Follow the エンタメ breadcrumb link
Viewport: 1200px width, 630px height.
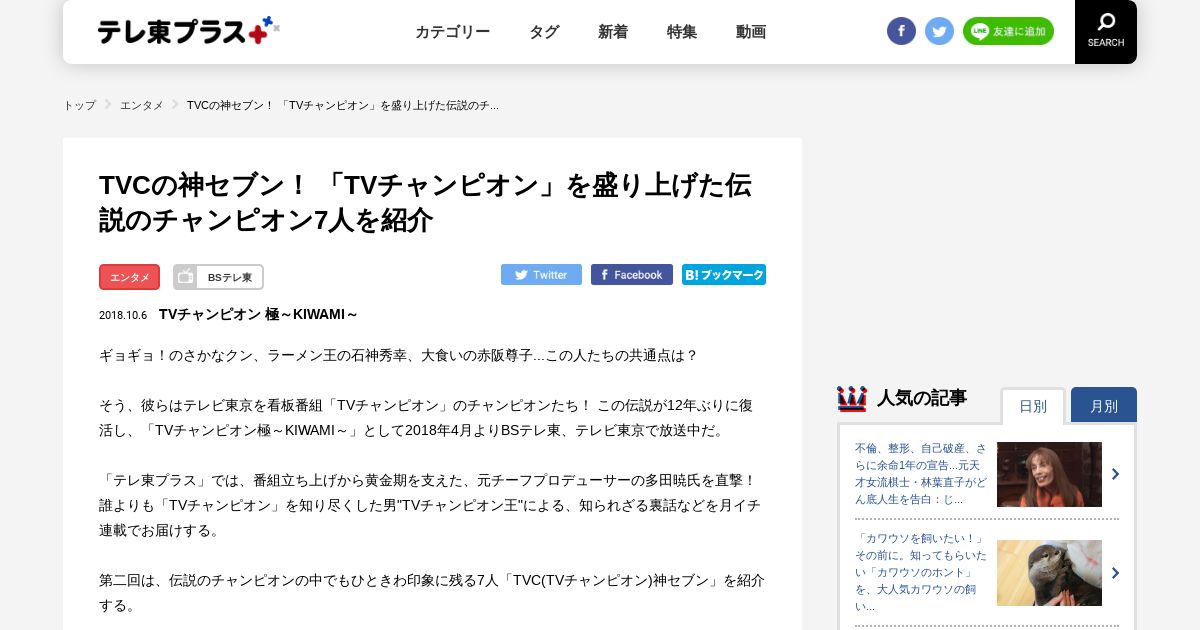[x=142, y=105]
